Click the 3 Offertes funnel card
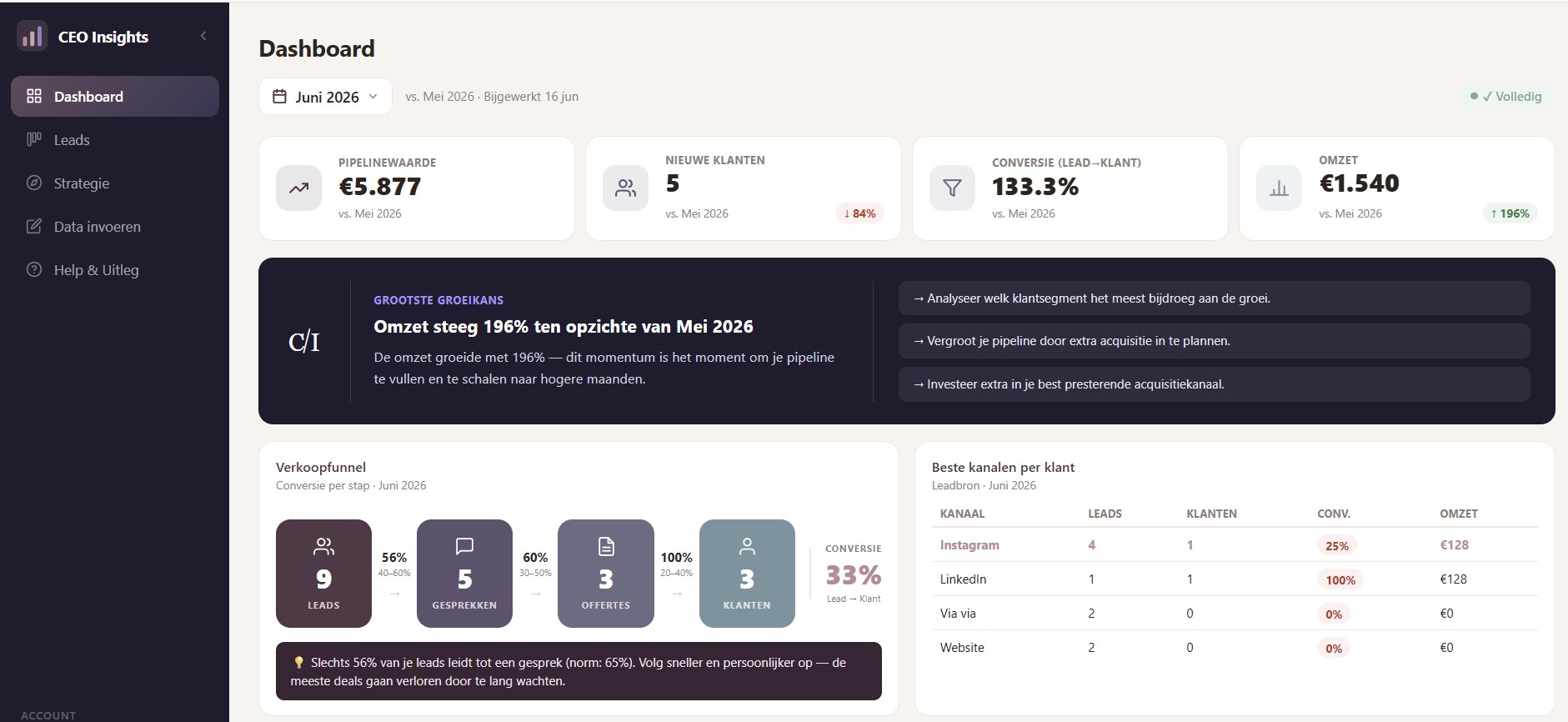 pos(606,574)
